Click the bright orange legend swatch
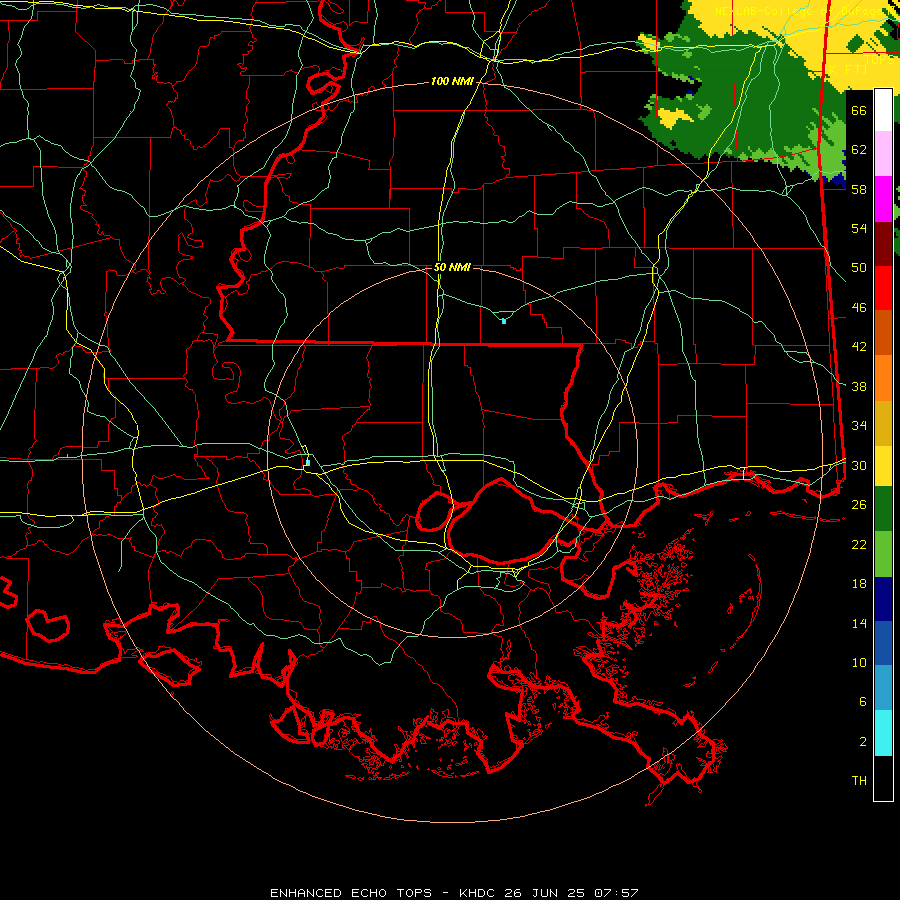Viewport: 900px width, 900px height. (883, 378)
